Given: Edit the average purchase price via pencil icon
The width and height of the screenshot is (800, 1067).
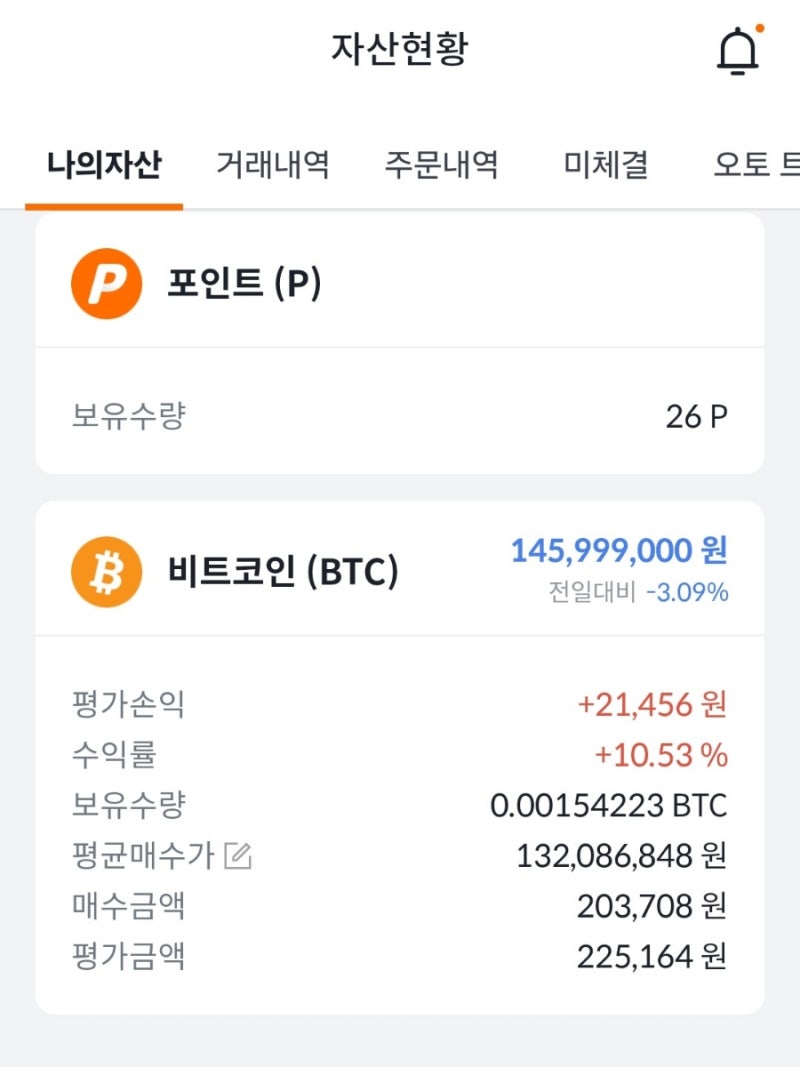Looking at the screenshot, I should (240, 856).
